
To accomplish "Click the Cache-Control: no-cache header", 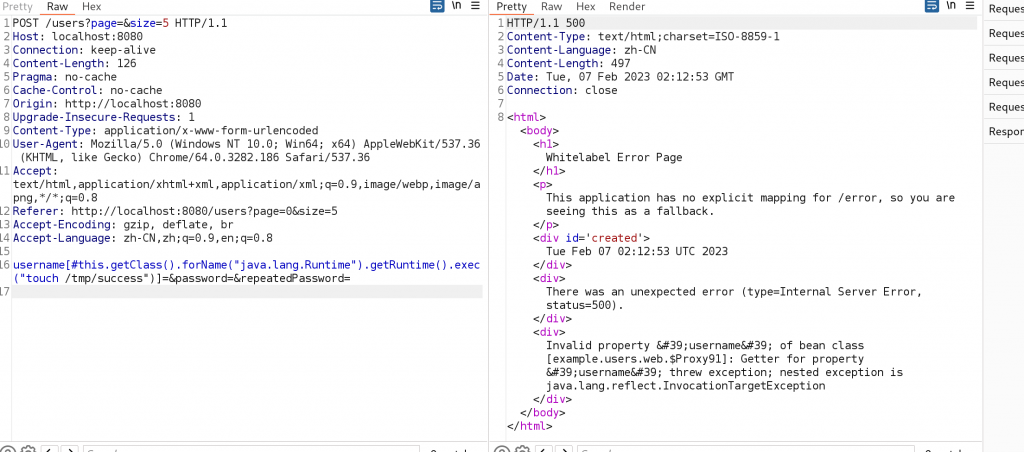I will point(88,90).
